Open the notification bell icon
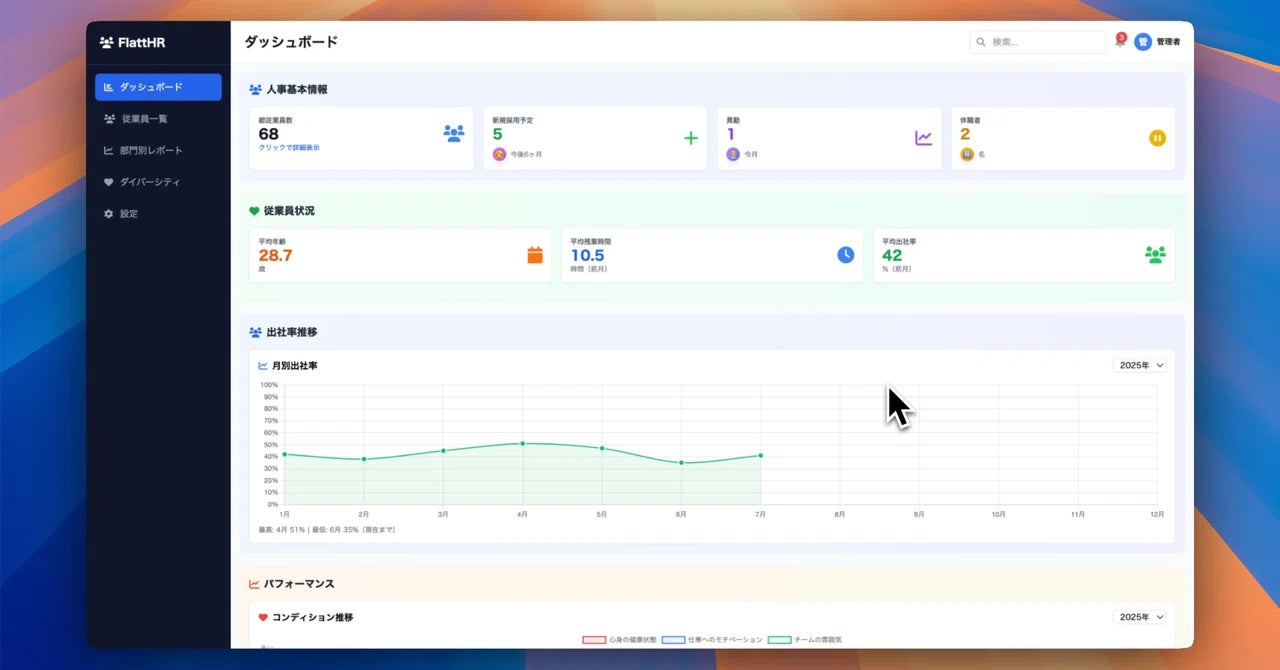This screenshot has height=670, width=1280. click(1120, 42)
